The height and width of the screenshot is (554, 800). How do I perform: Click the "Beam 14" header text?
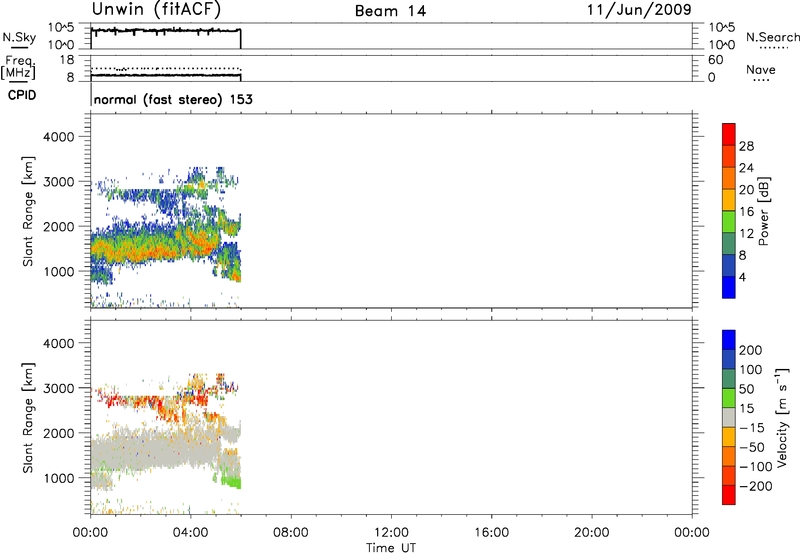point(390,11)
